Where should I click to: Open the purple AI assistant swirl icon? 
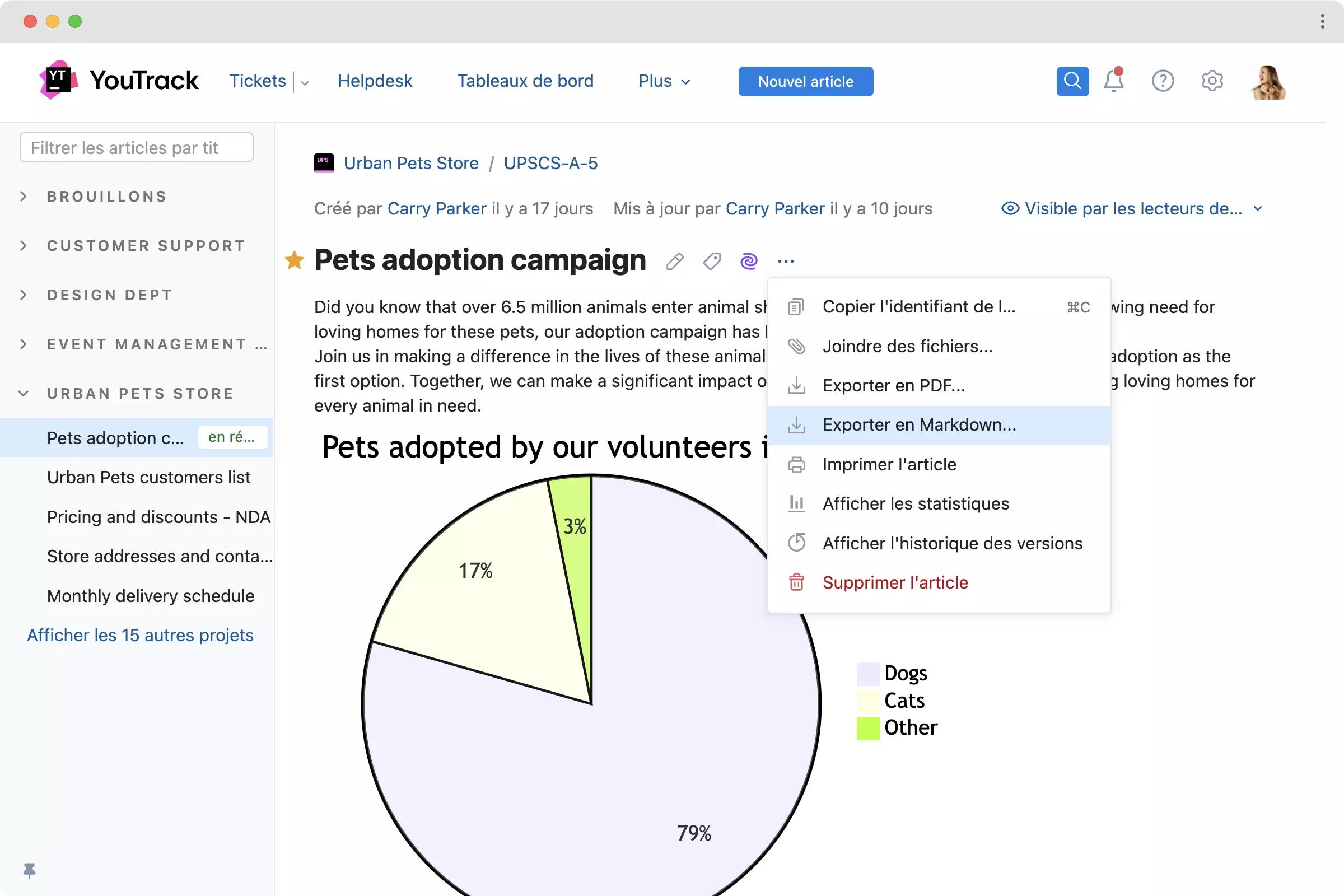tap(749, 261)
